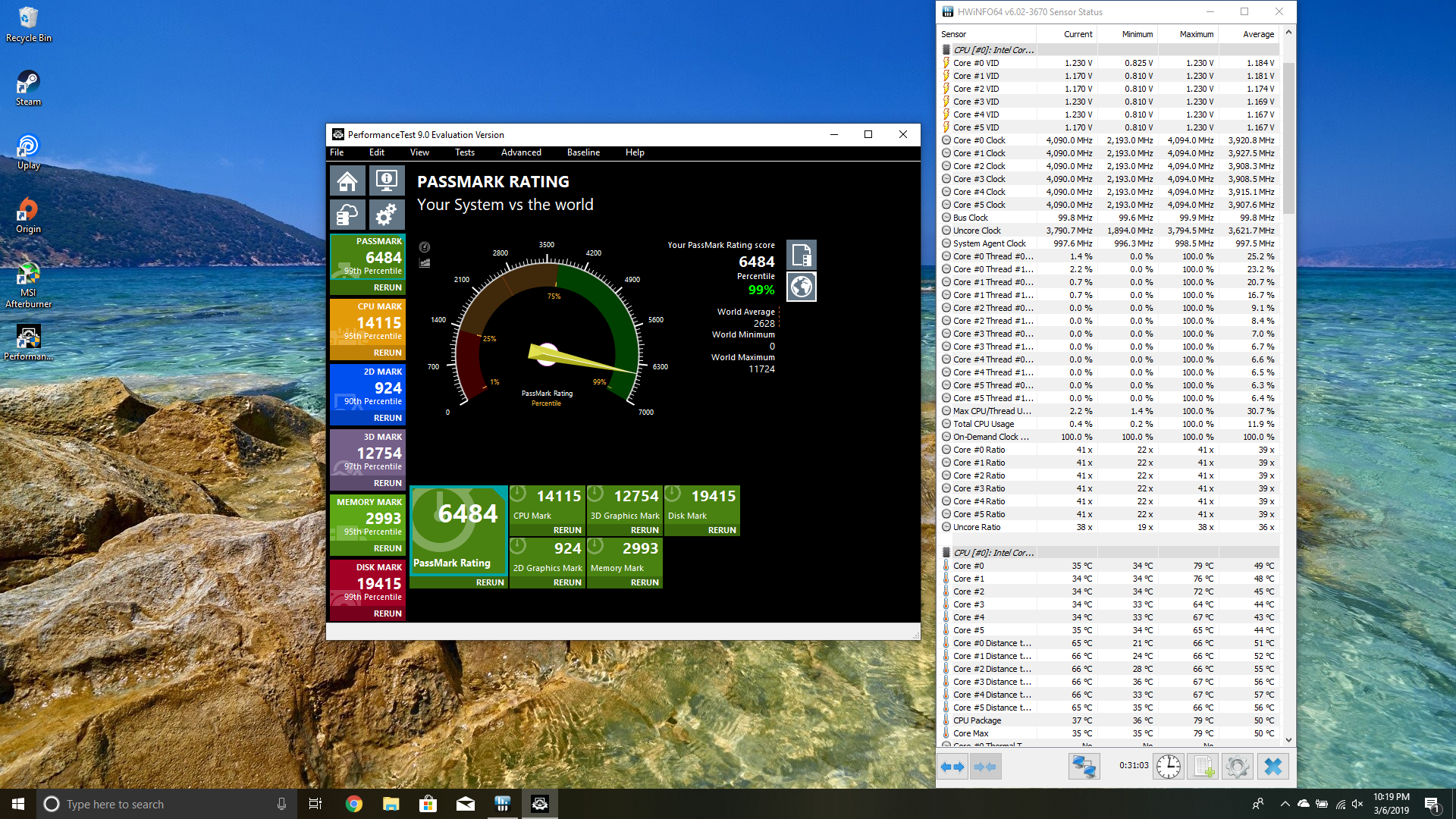Image resolution: width=1456 pixels, height=819 pixels.
Task: Rerun the 2D Mark sidebar test
Action: pos(388,418)
